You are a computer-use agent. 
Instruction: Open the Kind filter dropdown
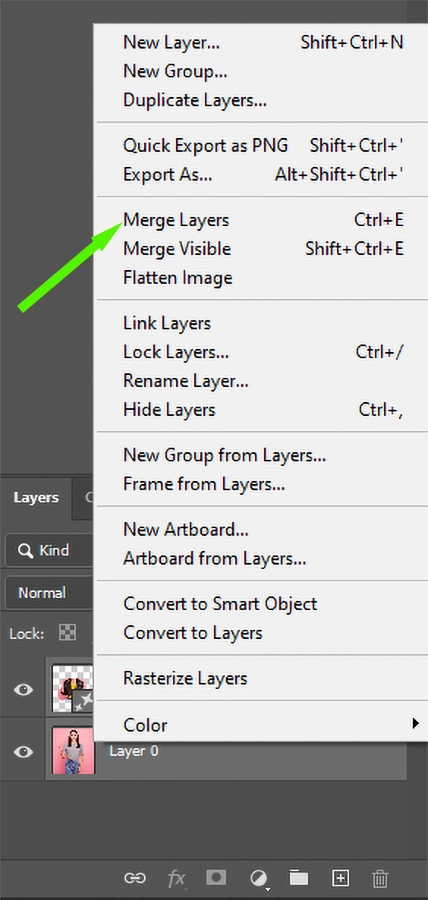point(49,550)
